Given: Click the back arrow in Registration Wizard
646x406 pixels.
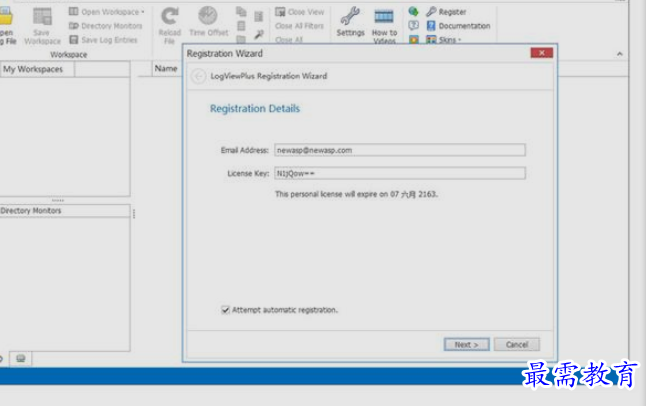Looking at the screenshot, I should (x=198, y=76).
